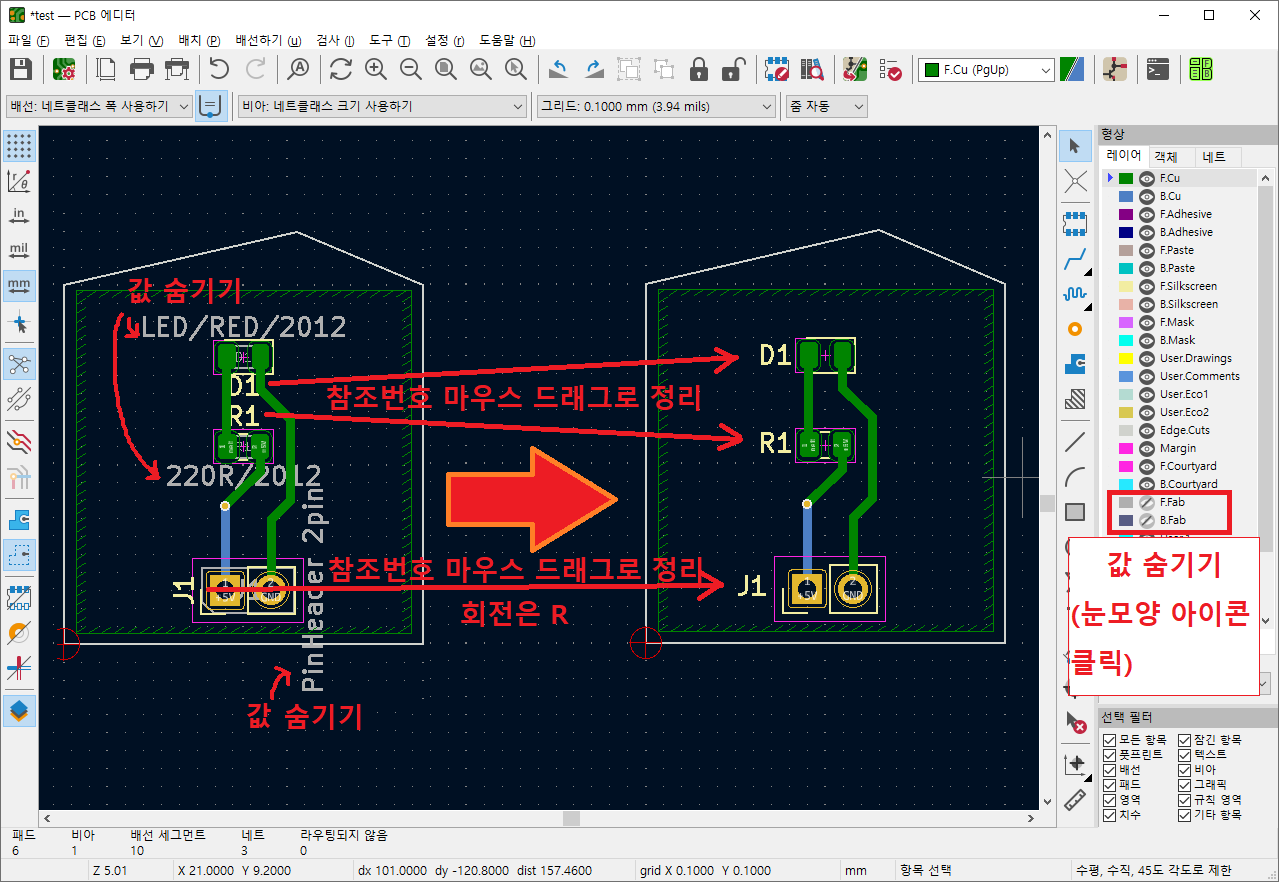Save the board with the floppy disk icon
The image size is (1279, 882).
pyautogui.click(x=21, y=69)
